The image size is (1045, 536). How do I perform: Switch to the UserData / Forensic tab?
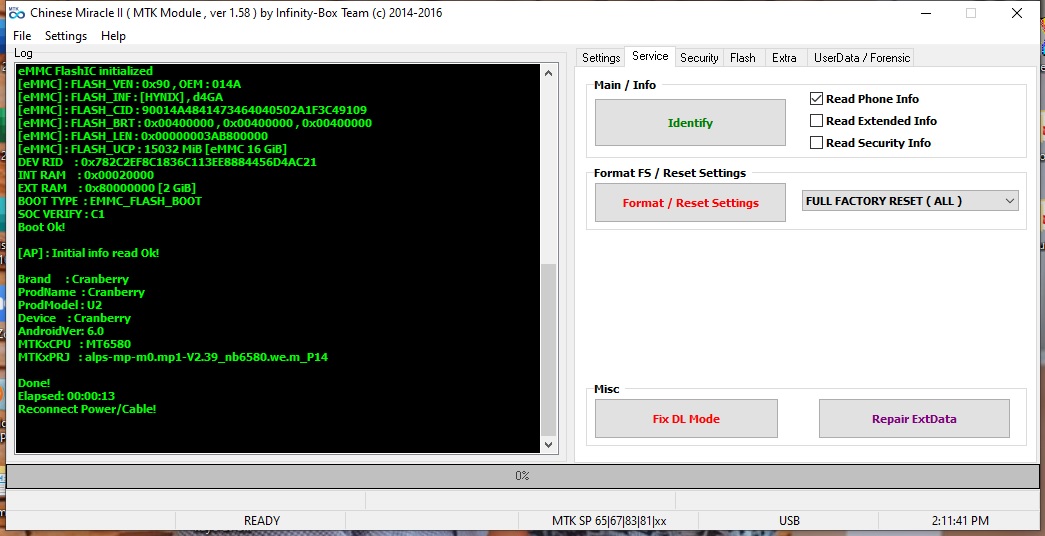coord(862,58)
